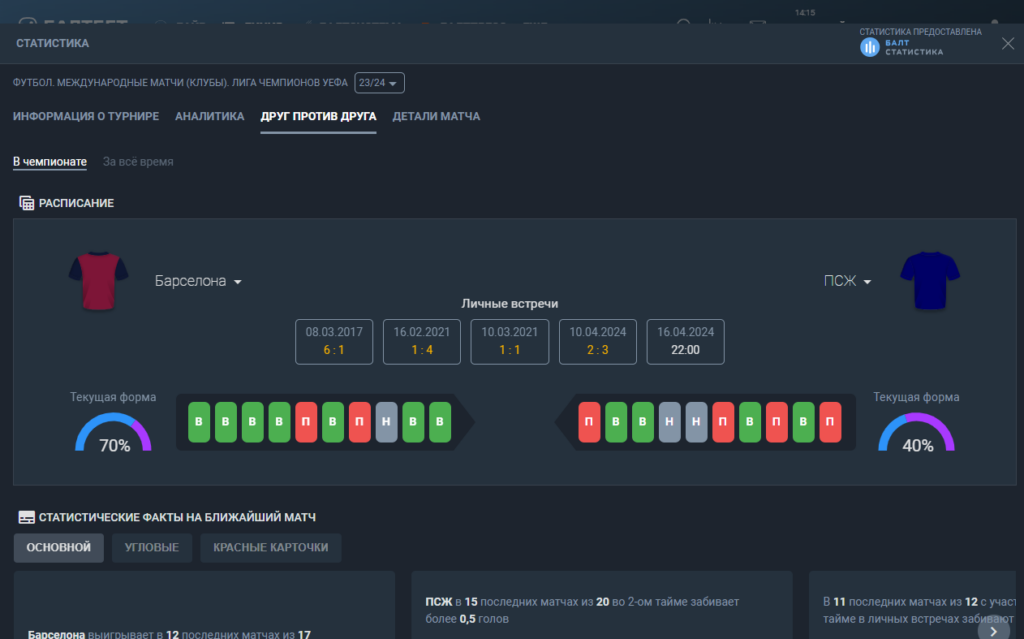The height and width of the screenshot is (639, 1024).
Task: Open the upcoming 16.04.2024 22:00 match
Action: (x=685, y=342)
